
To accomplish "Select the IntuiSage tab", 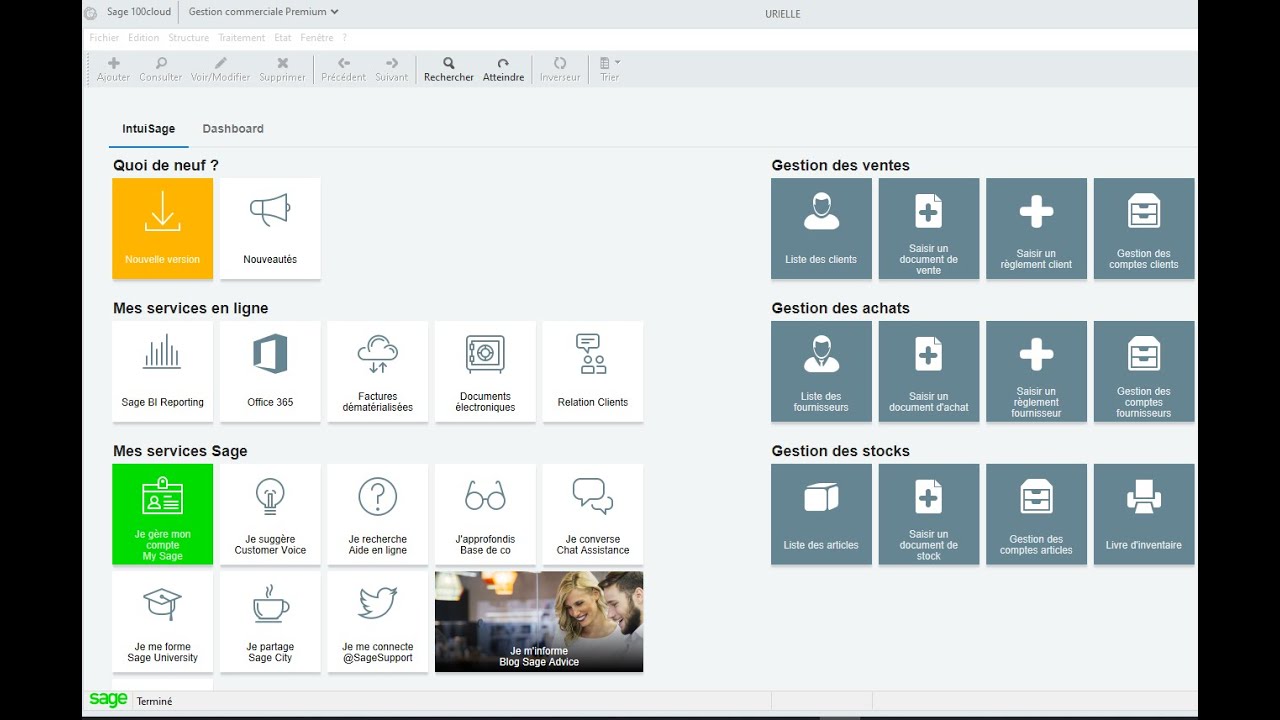I will (x=148, y=129).
